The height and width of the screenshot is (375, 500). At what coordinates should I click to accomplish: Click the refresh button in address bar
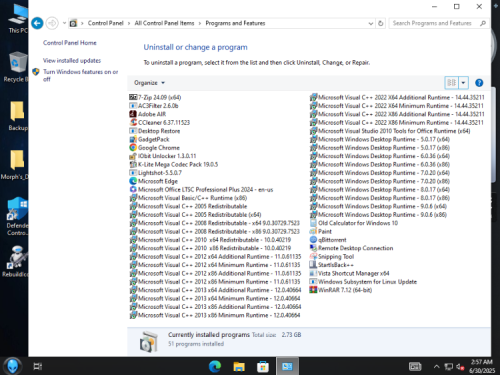pos(380,23)
